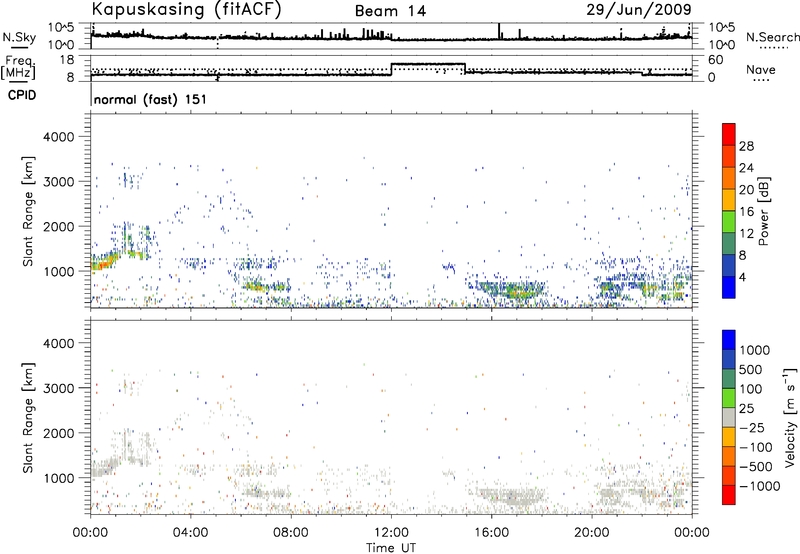Pick the yellow 16–20 dB Power segment
The image size is (800, 554).
729,200
